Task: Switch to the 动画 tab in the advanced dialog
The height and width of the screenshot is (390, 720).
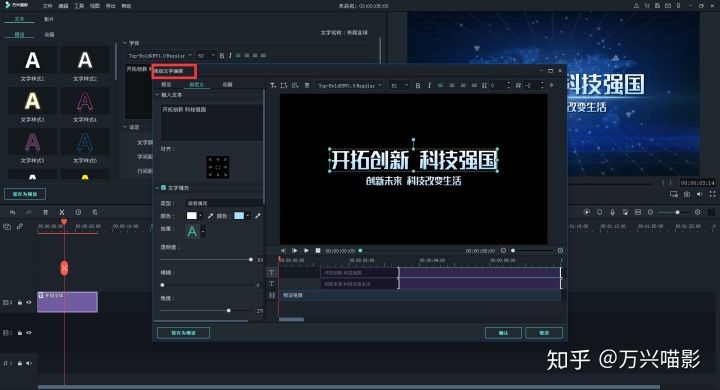Action: pos(227,85)
